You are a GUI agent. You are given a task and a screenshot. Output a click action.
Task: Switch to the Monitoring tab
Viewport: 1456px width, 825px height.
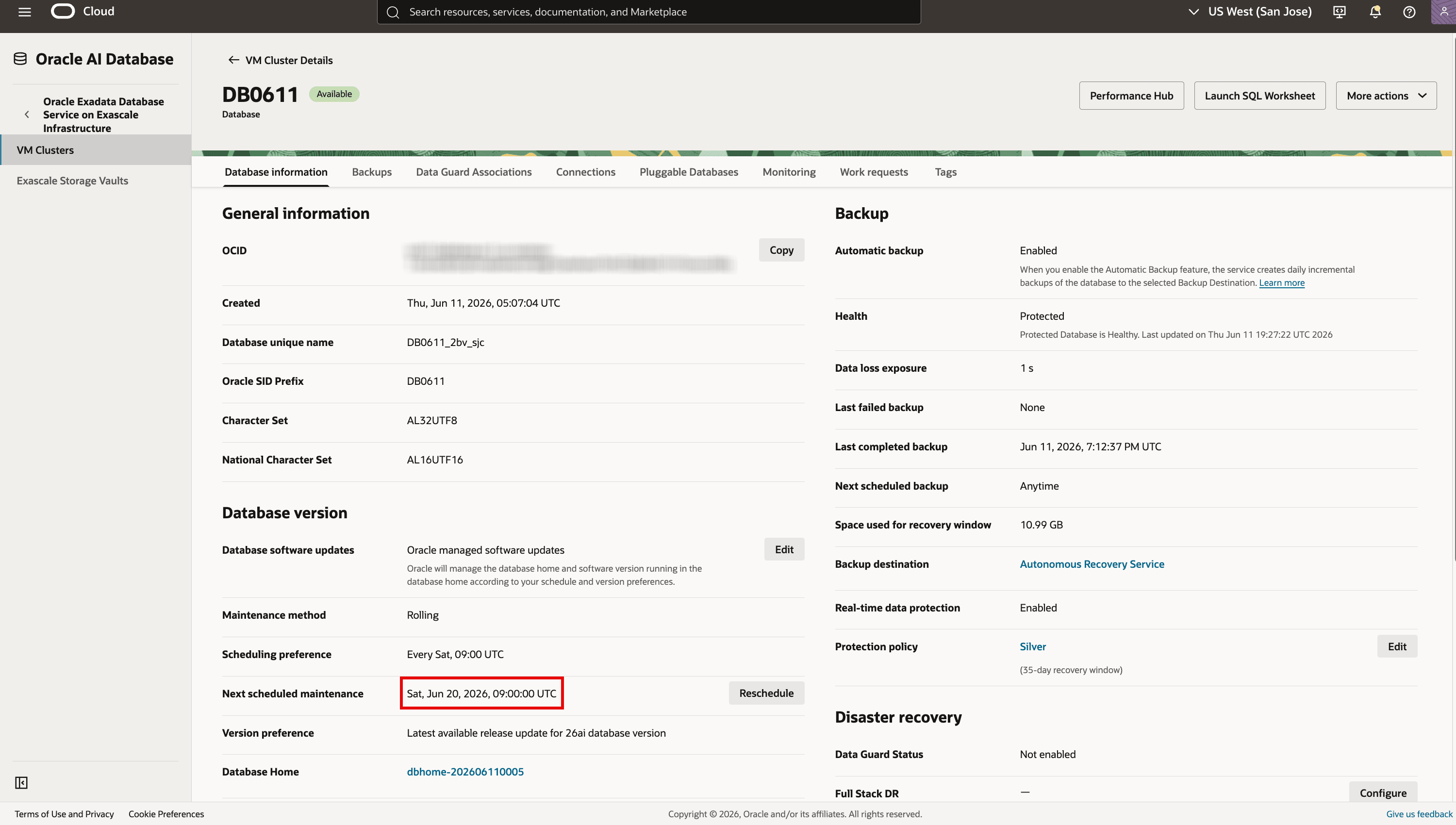789,172
